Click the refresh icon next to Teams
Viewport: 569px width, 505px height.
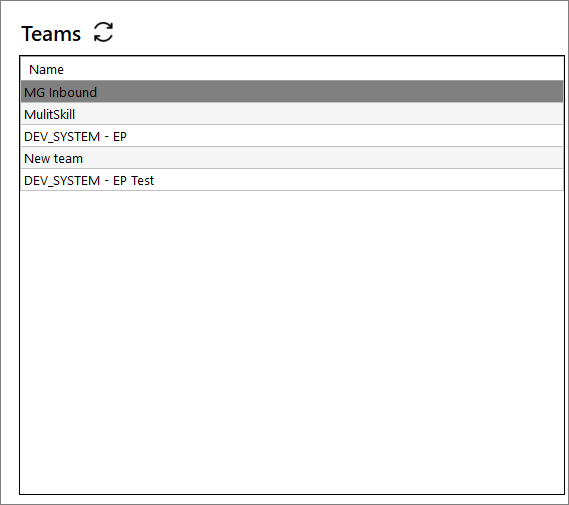point(103,32)
